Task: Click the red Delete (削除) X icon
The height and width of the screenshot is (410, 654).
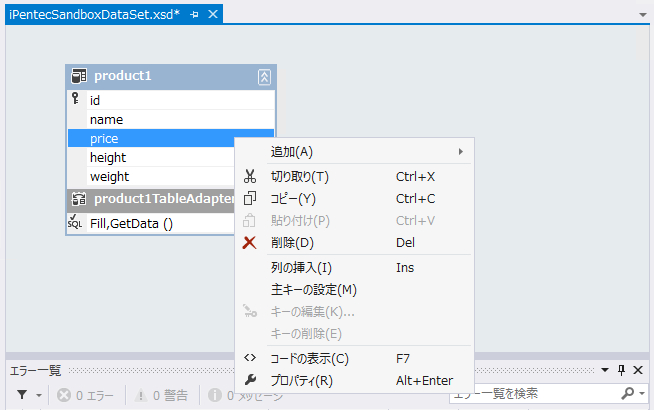Action: click(x=250, y=242)
